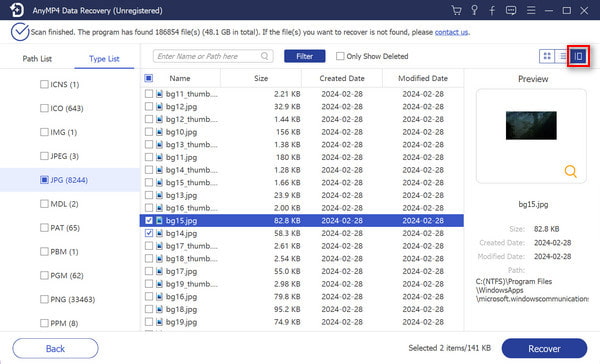The image size is (600, 364).
Task: Select the bg16_thumb file row name
Action: [192, 208]
